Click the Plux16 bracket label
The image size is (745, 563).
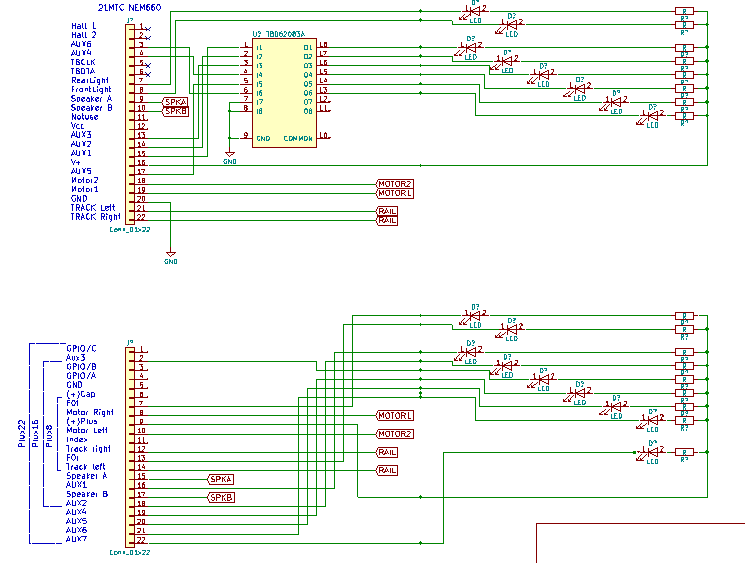[35, 433]
